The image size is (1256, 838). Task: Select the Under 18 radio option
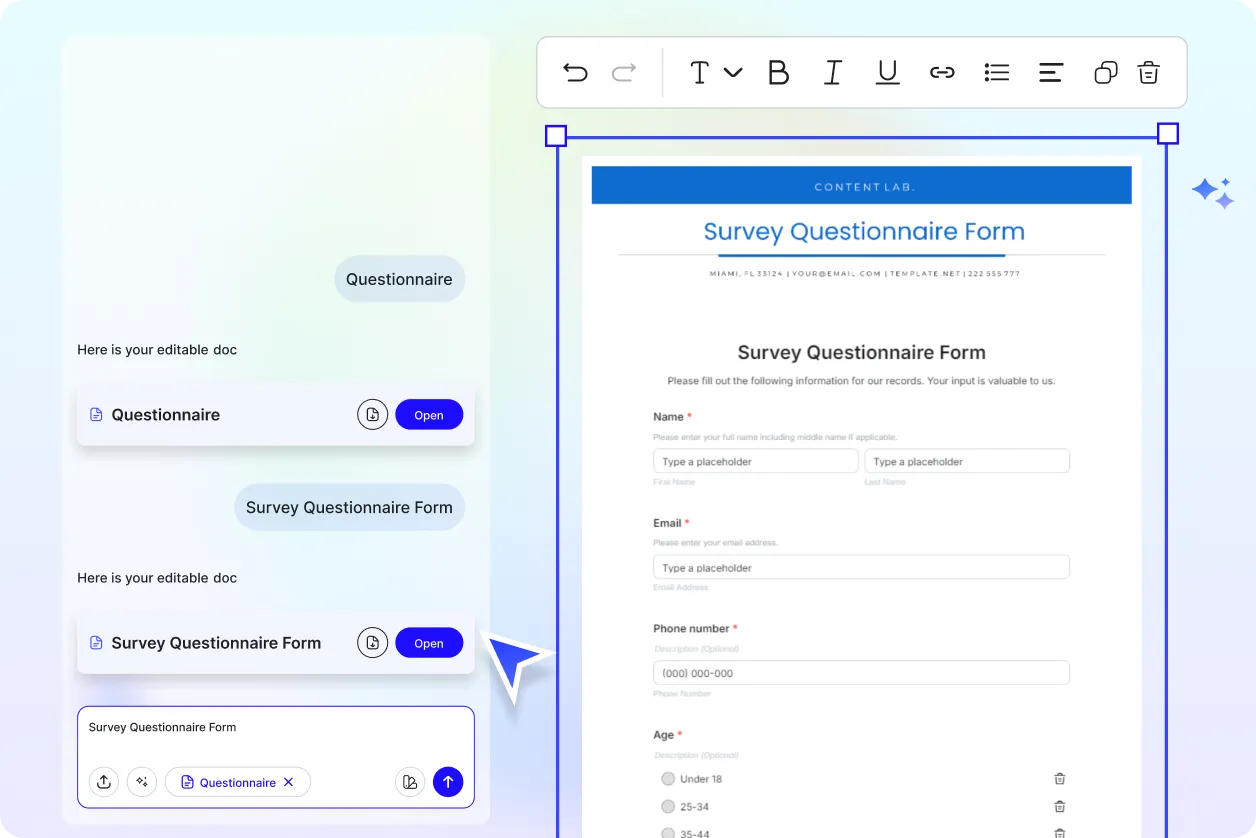point(668,778)
